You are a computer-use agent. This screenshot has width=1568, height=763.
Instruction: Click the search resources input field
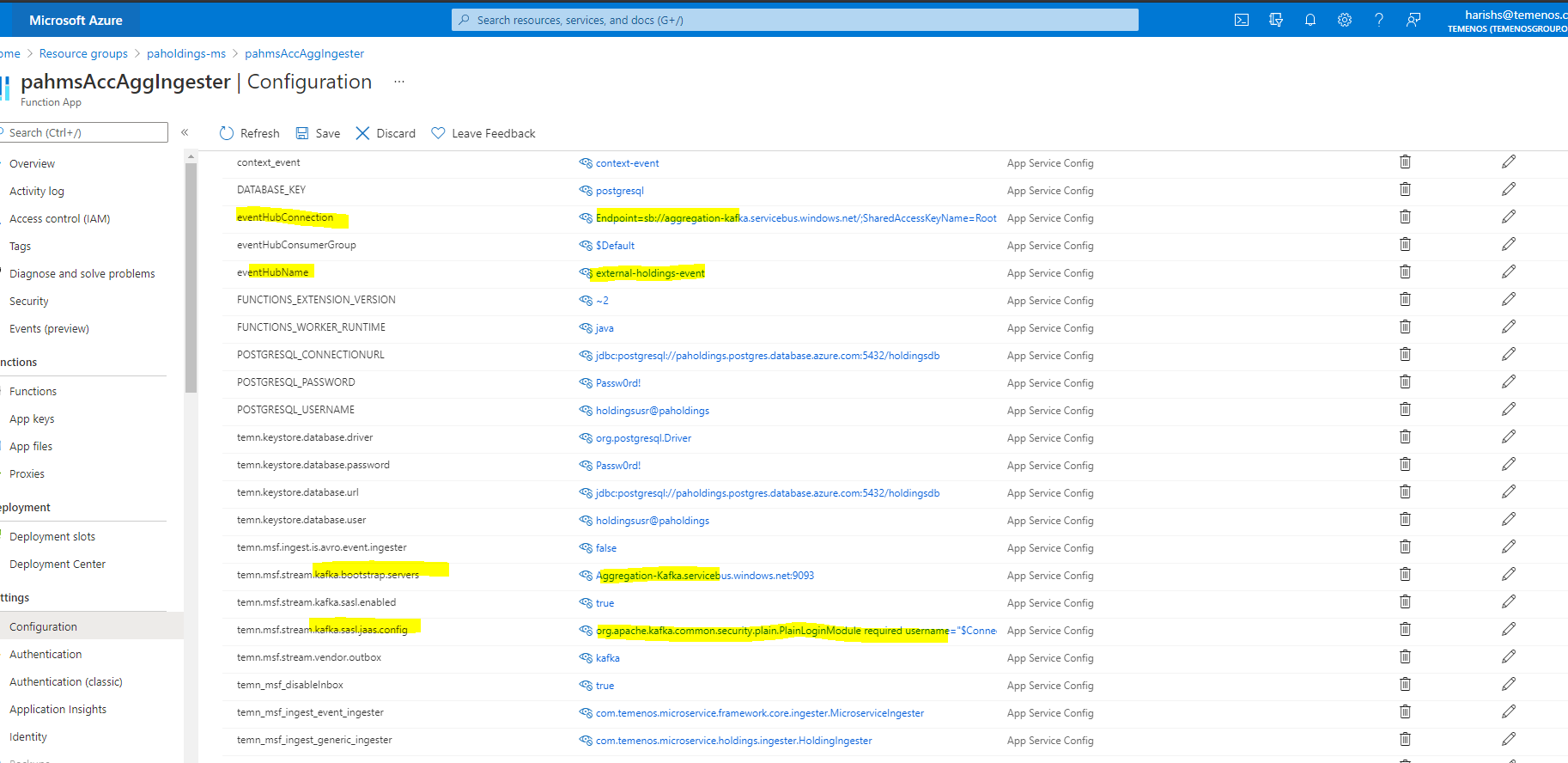point(794,20)
